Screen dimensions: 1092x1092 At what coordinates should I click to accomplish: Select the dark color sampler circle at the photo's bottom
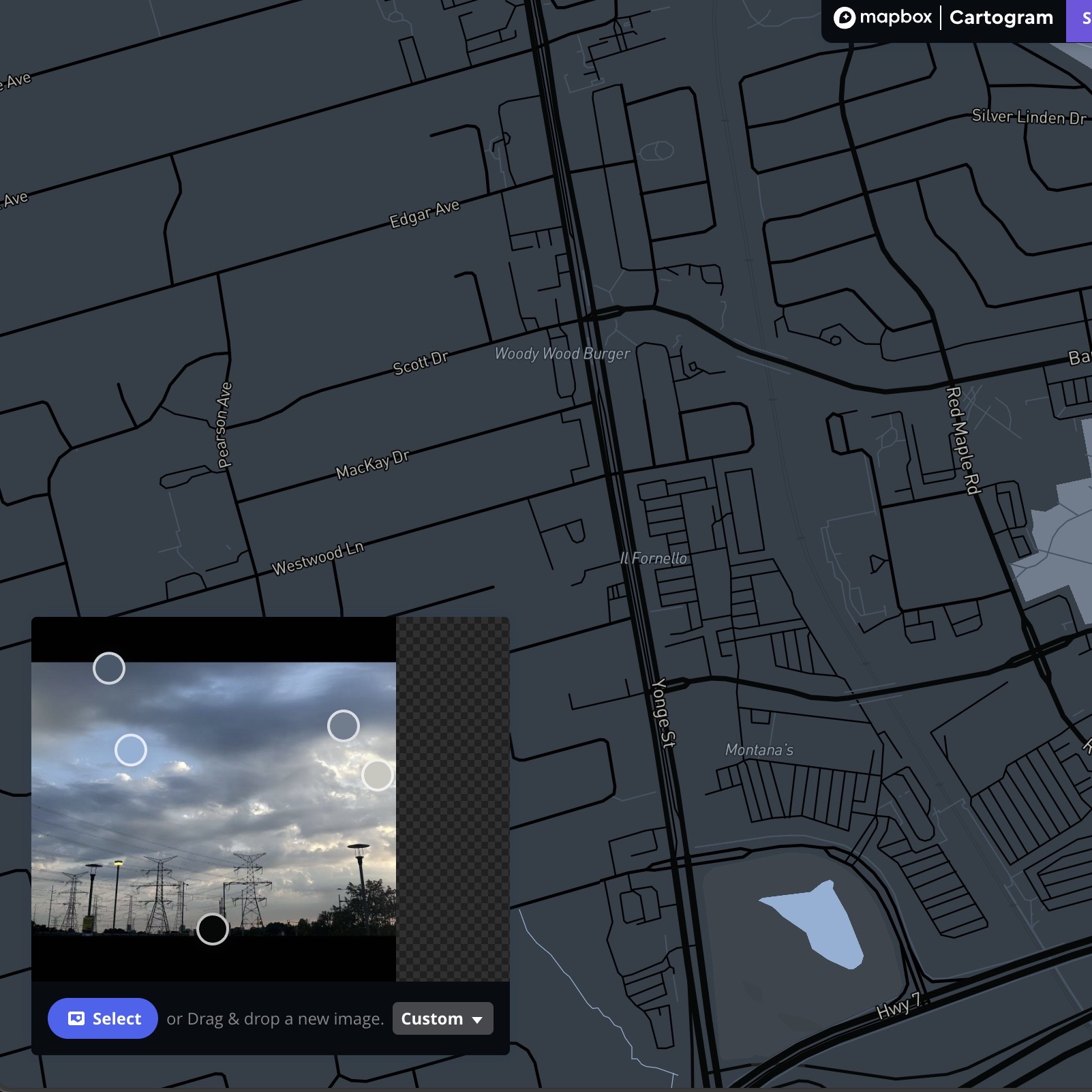click(213, 928)
